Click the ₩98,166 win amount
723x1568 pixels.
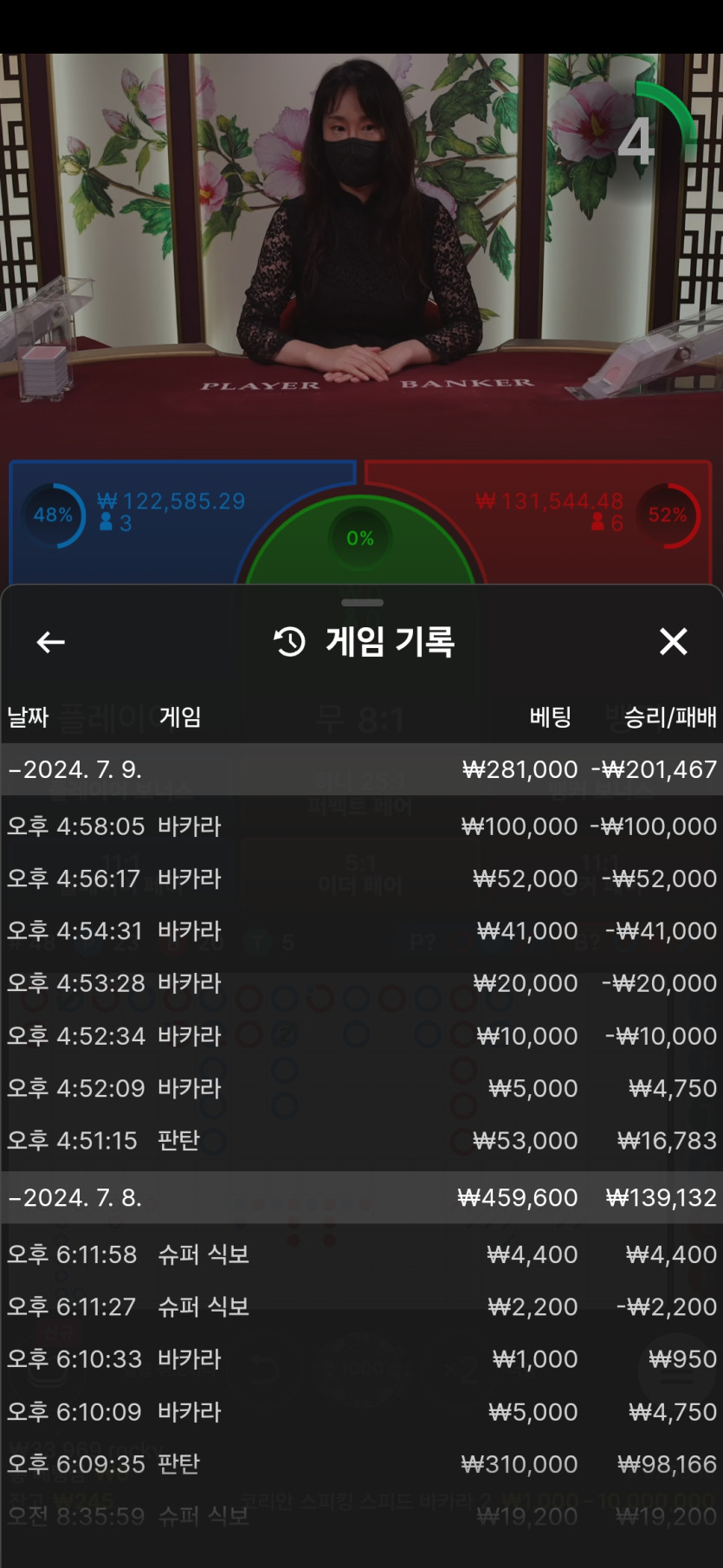(667, 1464)
